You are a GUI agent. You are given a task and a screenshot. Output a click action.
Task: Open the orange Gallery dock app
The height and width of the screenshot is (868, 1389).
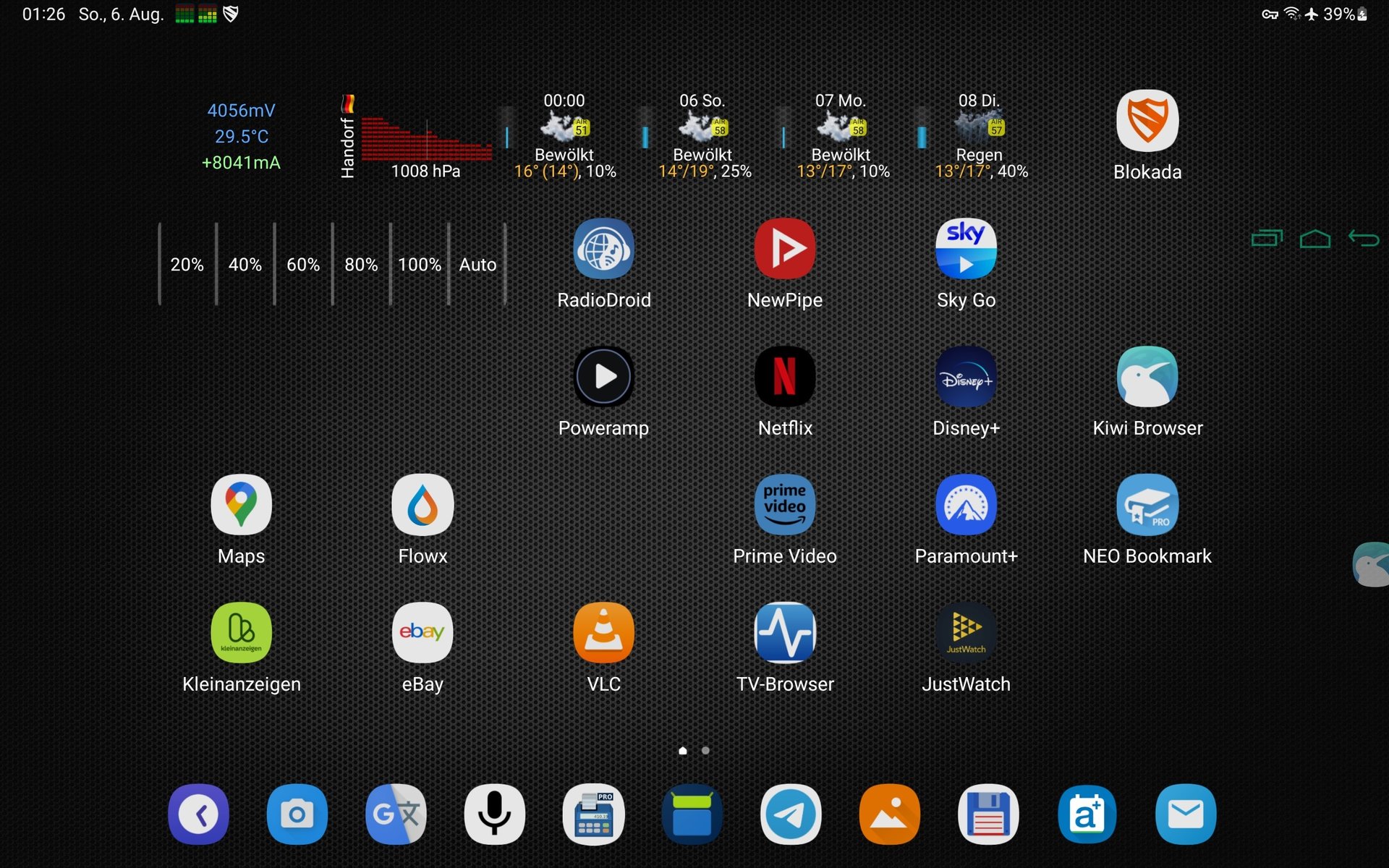[x=890, y=814]
